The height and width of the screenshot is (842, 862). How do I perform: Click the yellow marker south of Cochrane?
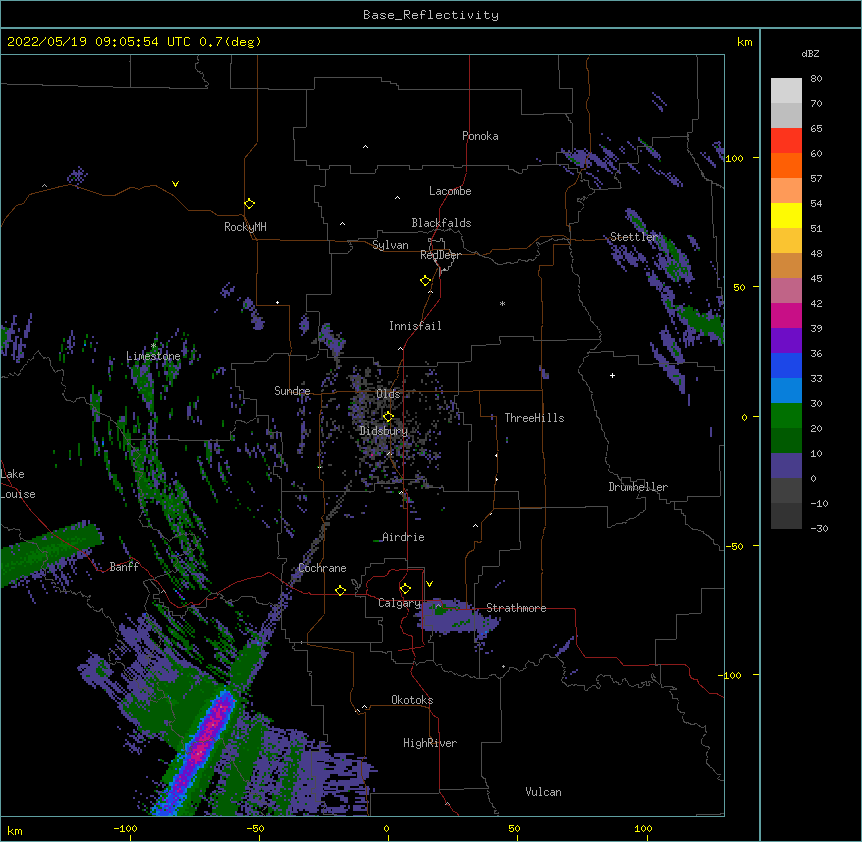340,590
